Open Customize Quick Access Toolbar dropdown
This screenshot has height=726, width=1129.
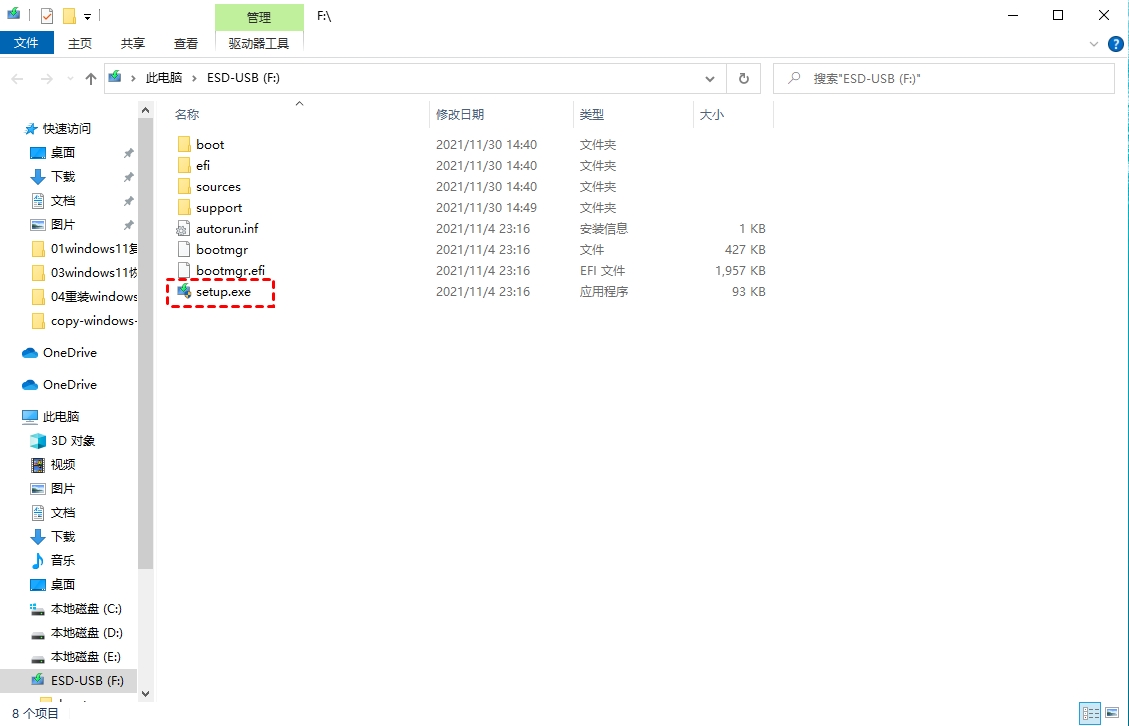point(88,17)
